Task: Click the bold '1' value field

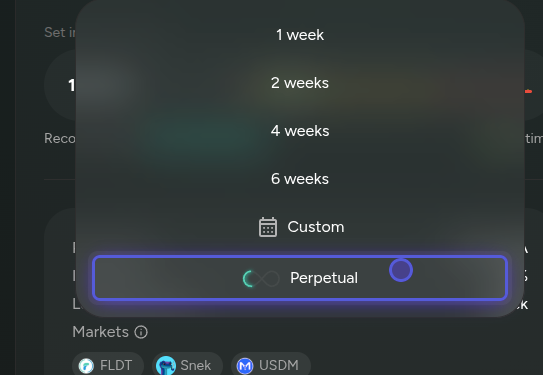Action: [x=72, y=86]
